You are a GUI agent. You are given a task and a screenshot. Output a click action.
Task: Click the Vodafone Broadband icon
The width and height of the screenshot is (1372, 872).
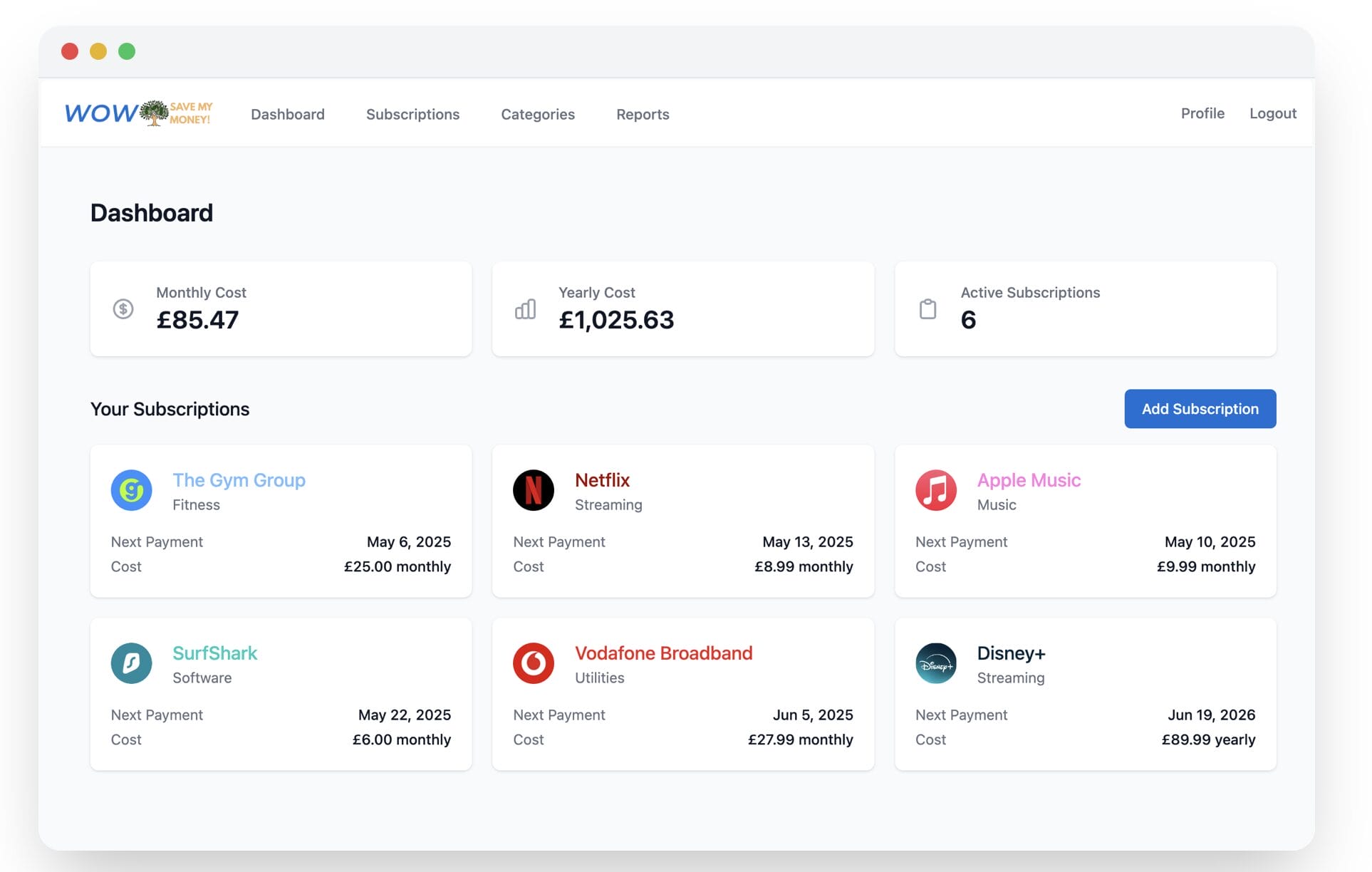click(533, 663)
